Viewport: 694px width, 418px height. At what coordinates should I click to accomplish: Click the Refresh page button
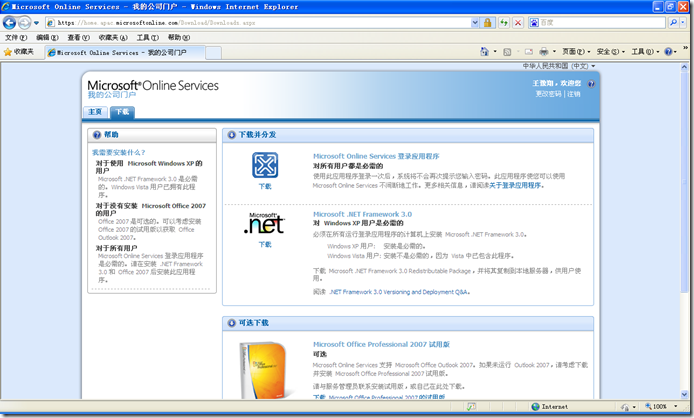pos(504,22)
